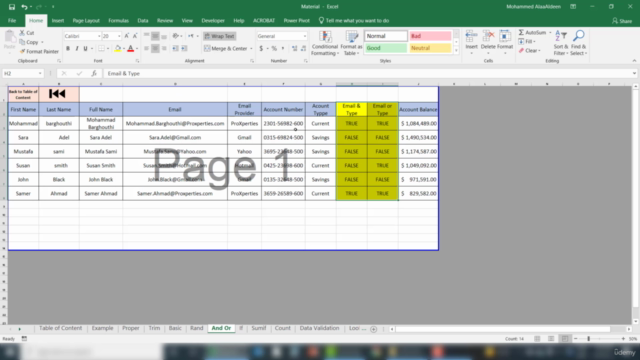The width and height of the screenshot is (640, 360).
Task: Click the Comma Style icon
Action: 283,49
